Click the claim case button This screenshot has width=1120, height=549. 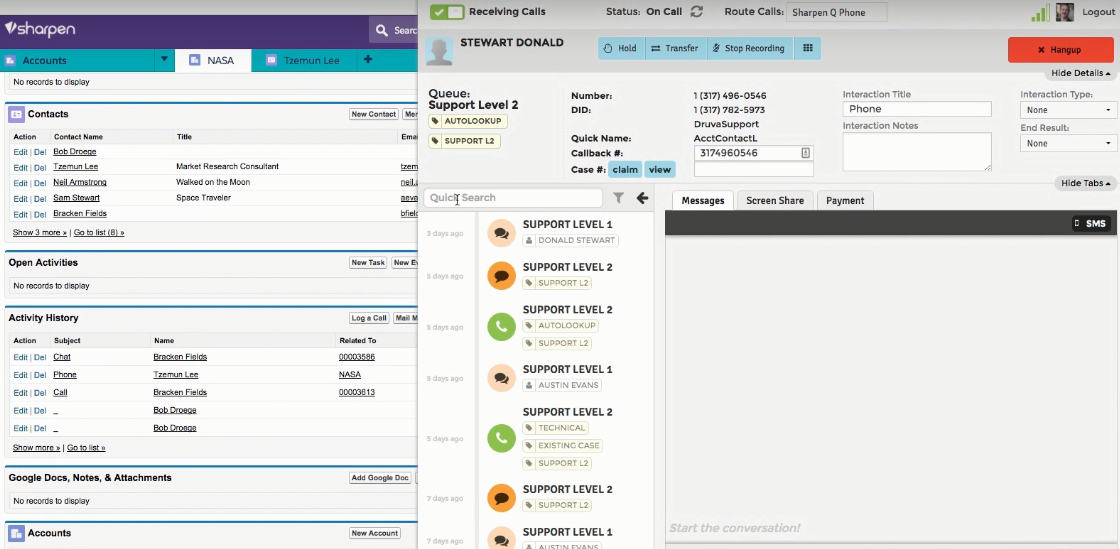[624, 170]
